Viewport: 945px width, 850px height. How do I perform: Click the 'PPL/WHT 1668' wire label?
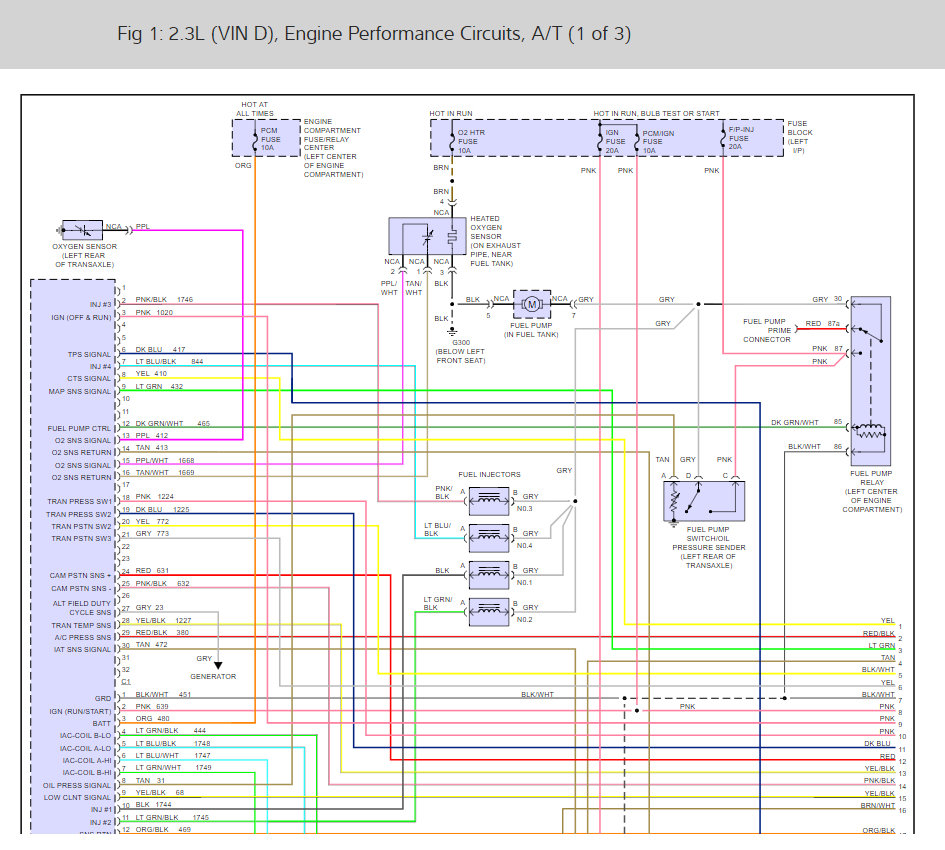point(165,461)
